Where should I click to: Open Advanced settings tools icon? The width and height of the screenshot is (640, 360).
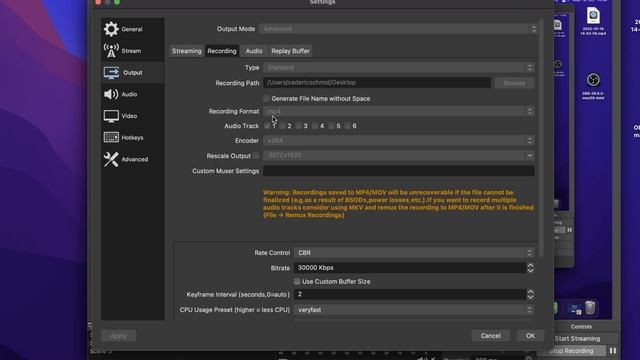click(x=111, y=159)
